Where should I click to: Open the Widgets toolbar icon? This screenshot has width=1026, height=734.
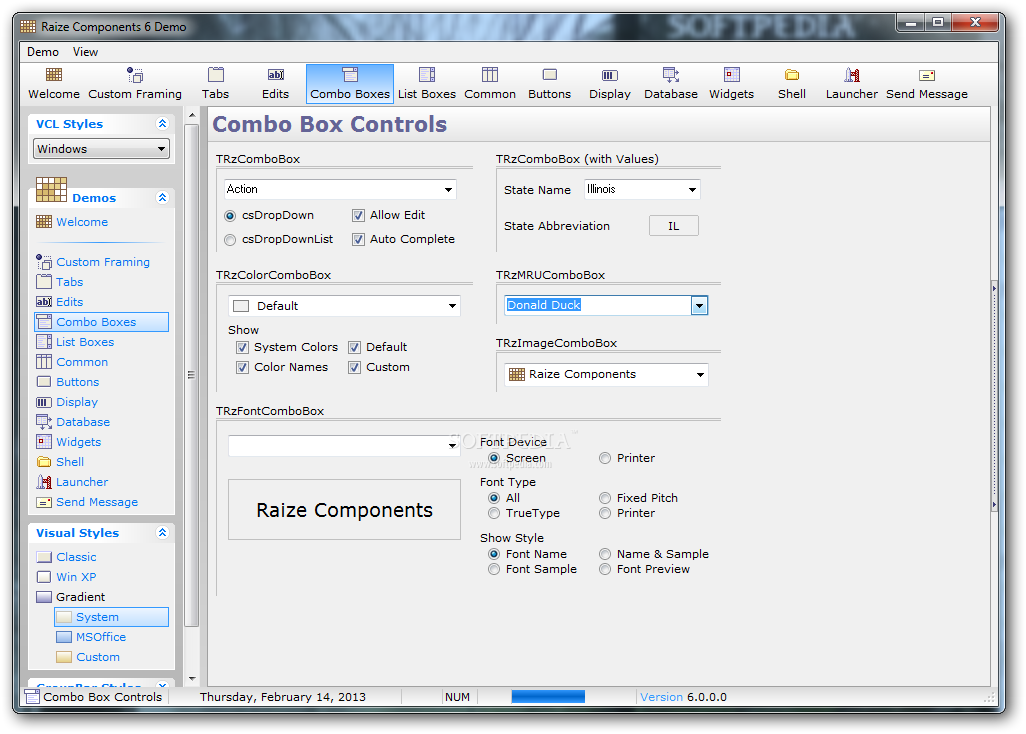[x=732, y=75]
